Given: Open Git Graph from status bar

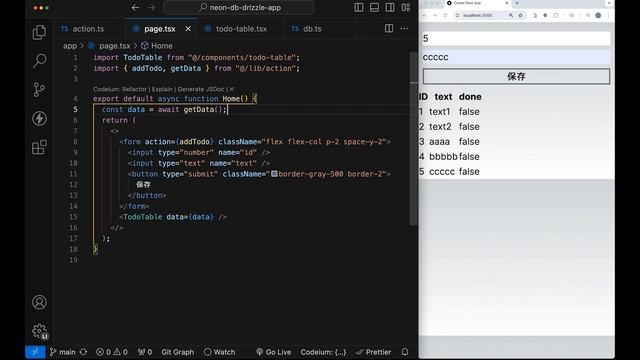Looking at the screenshot, I should [x=178, y=352].
